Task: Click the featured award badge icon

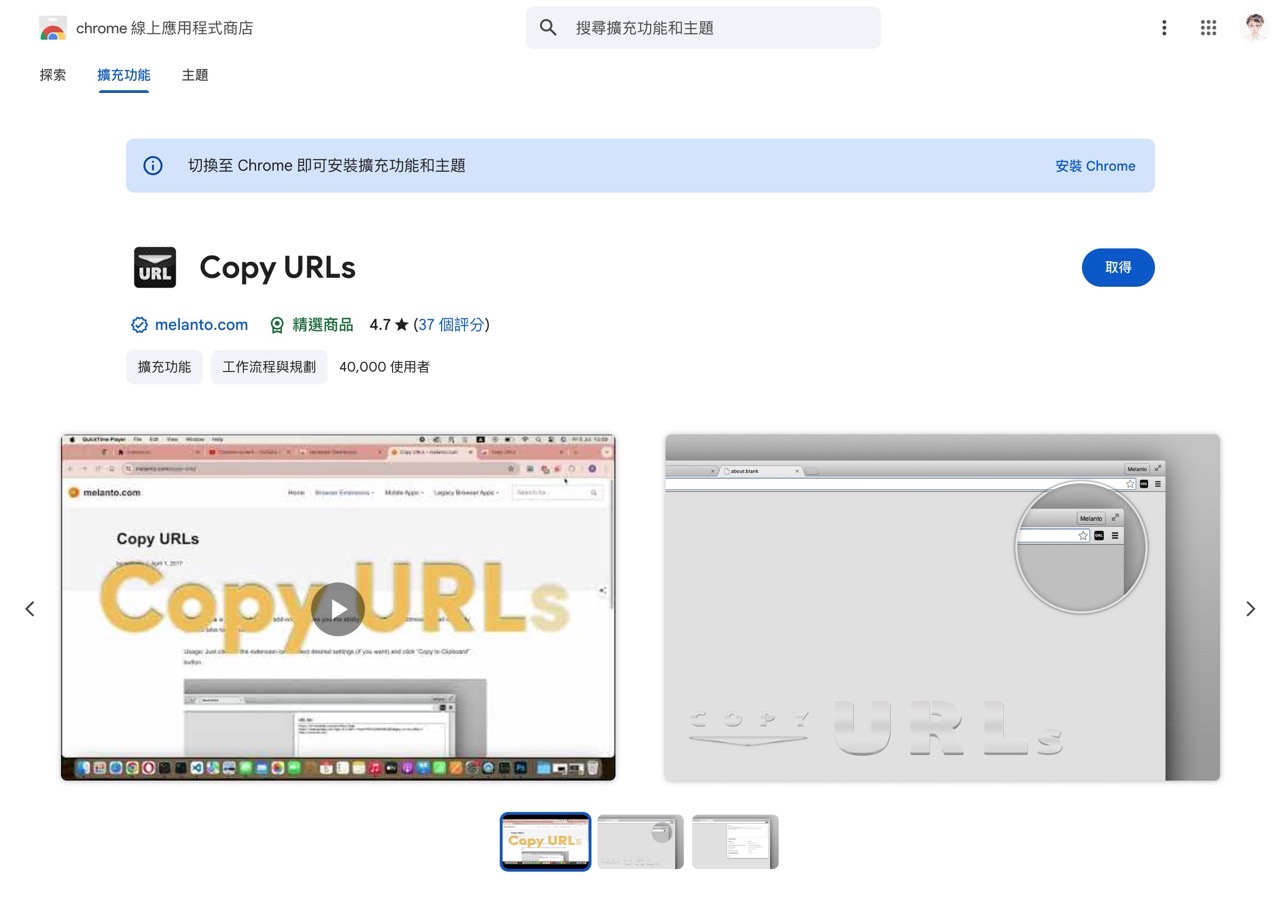Action: tap(277, 325)
